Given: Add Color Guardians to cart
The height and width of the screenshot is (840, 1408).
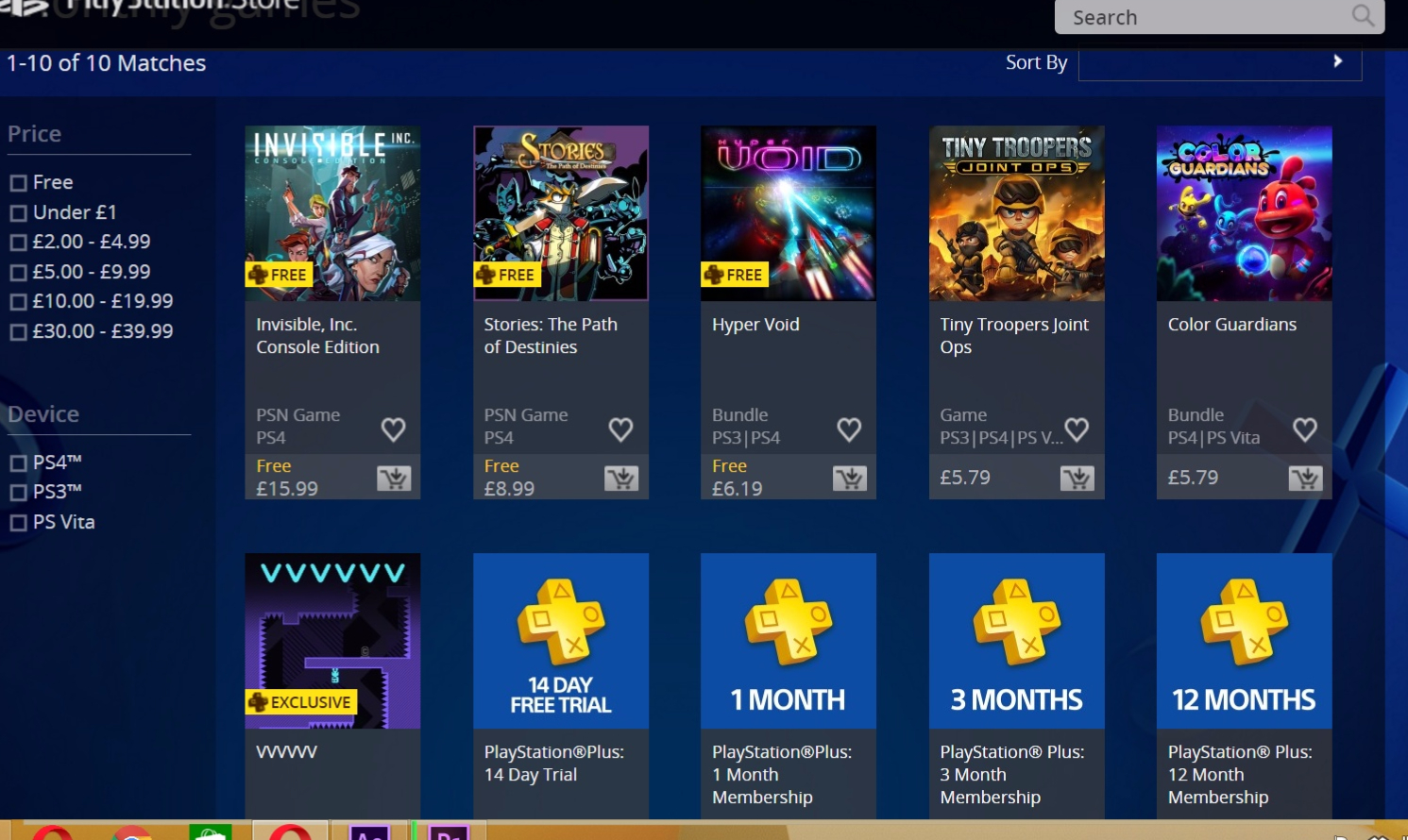Looking at the screenshot, I should click(1306, 479).
